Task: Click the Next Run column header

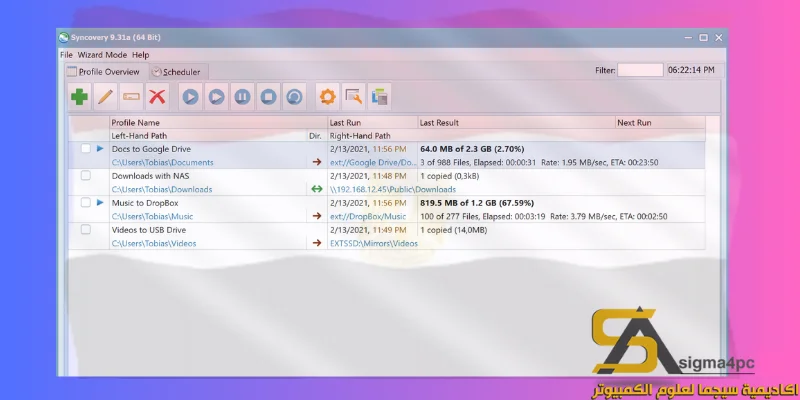Action: 660,122
